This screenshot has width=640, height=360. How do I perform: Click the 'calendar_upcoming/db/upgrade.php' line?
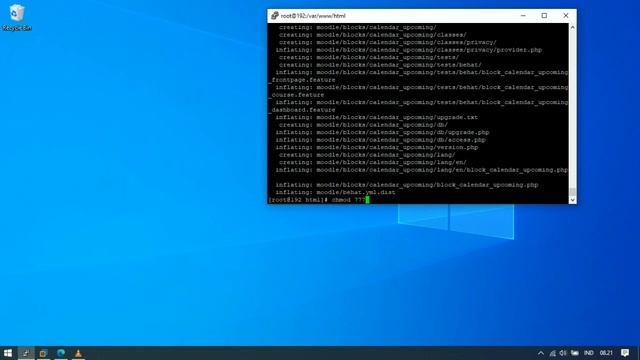[x=382, y=132]
